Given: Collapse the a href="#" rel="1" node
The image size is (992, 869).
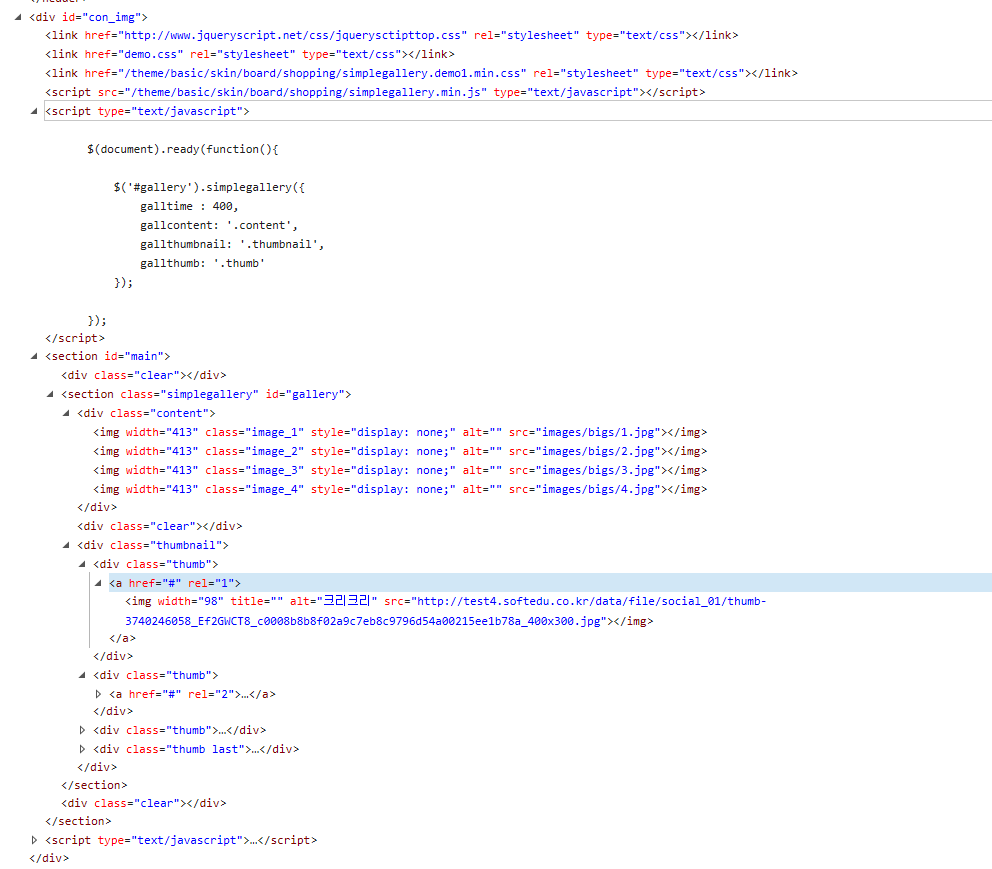Looking at the screenshot, I should (x=98, y=583).
